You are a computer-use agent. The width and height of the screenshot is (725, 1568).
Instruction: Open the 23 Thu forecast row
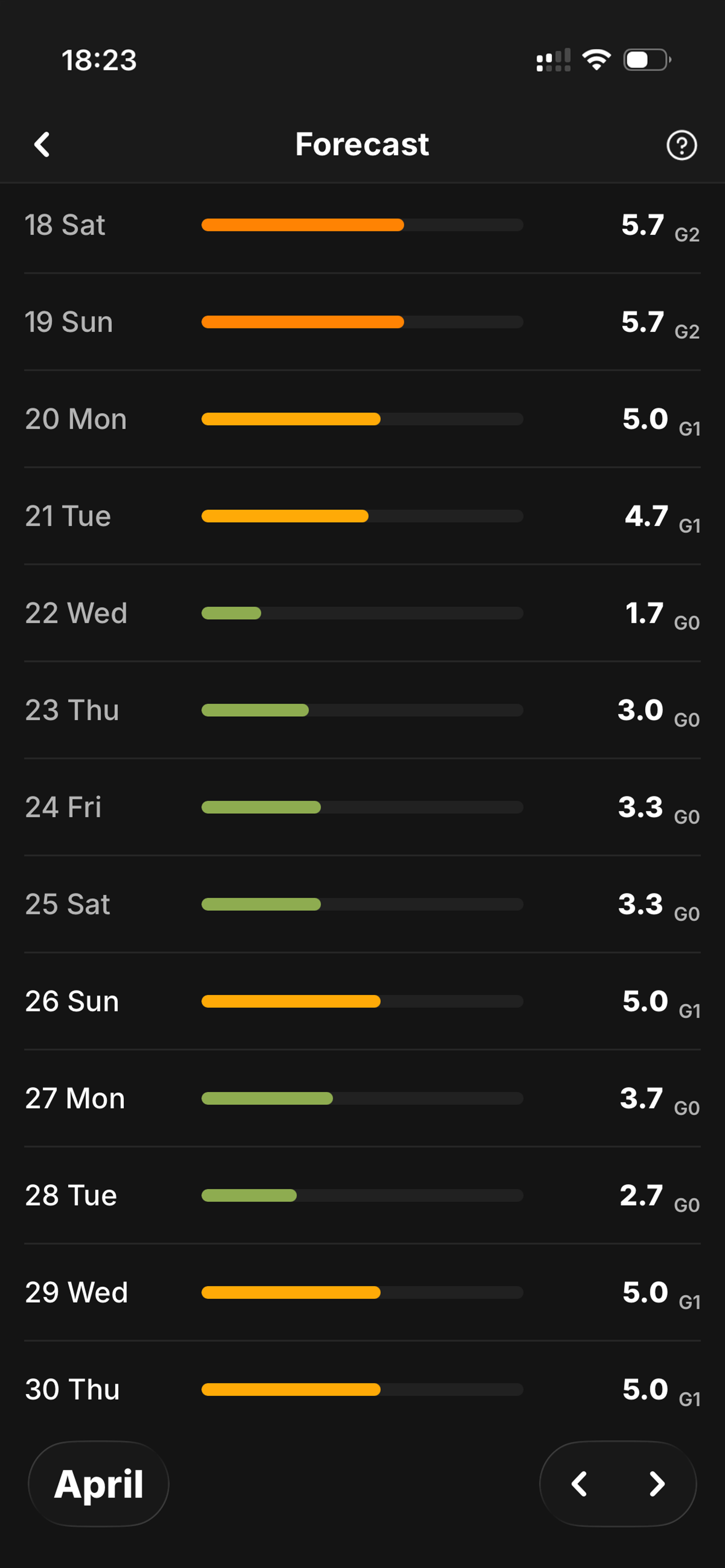tap(362, 709)
